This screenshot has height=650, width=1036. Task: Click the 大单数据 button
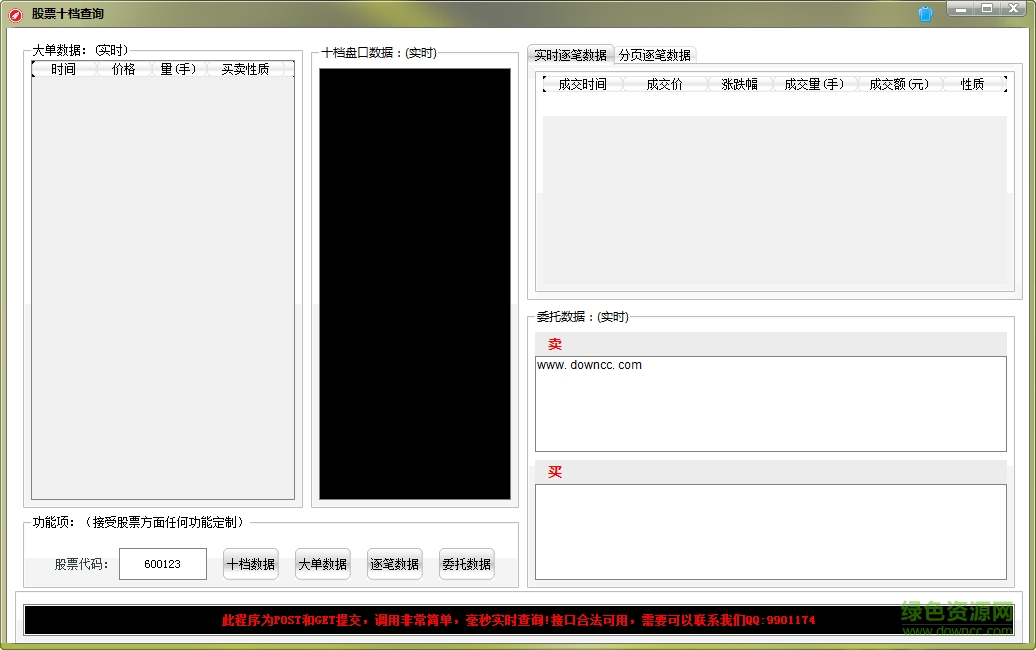322,563
